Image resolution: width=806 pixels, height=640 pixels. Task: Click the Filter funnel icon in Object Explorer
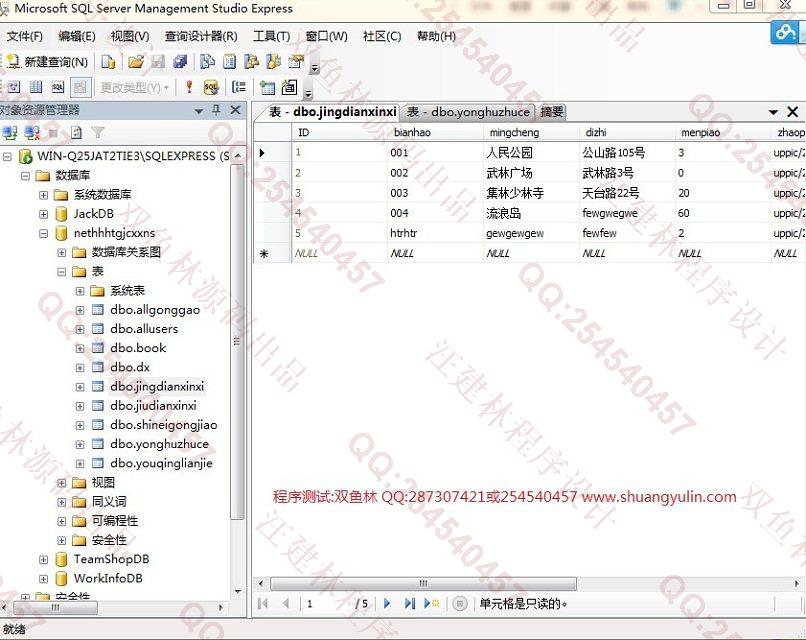(x=98, y=133)
